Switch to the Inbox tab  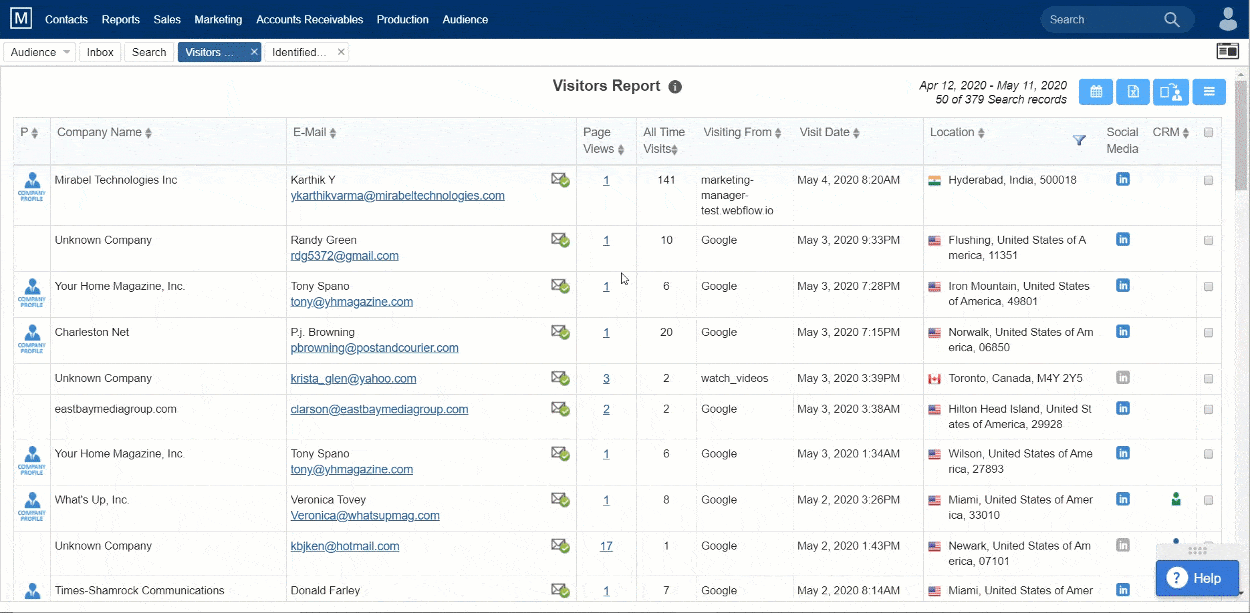tap(100, 52)
